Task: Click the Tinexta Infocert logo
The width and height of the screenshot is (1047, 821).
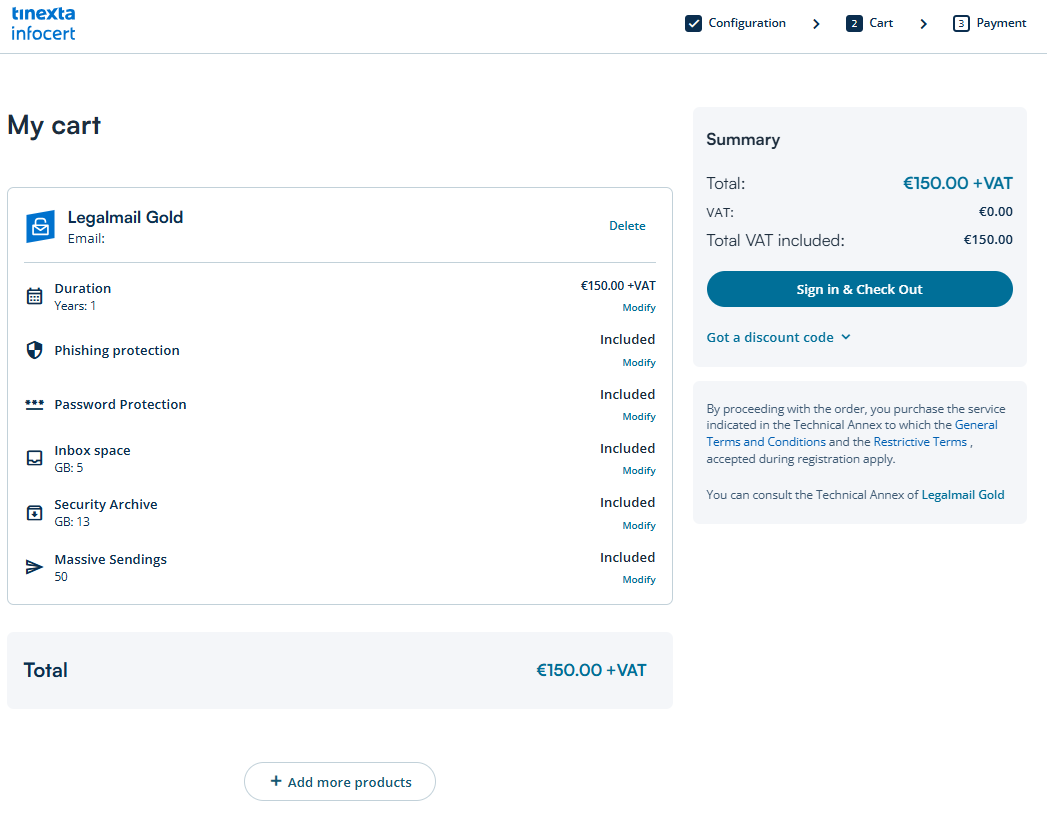Action: [43, 23]
